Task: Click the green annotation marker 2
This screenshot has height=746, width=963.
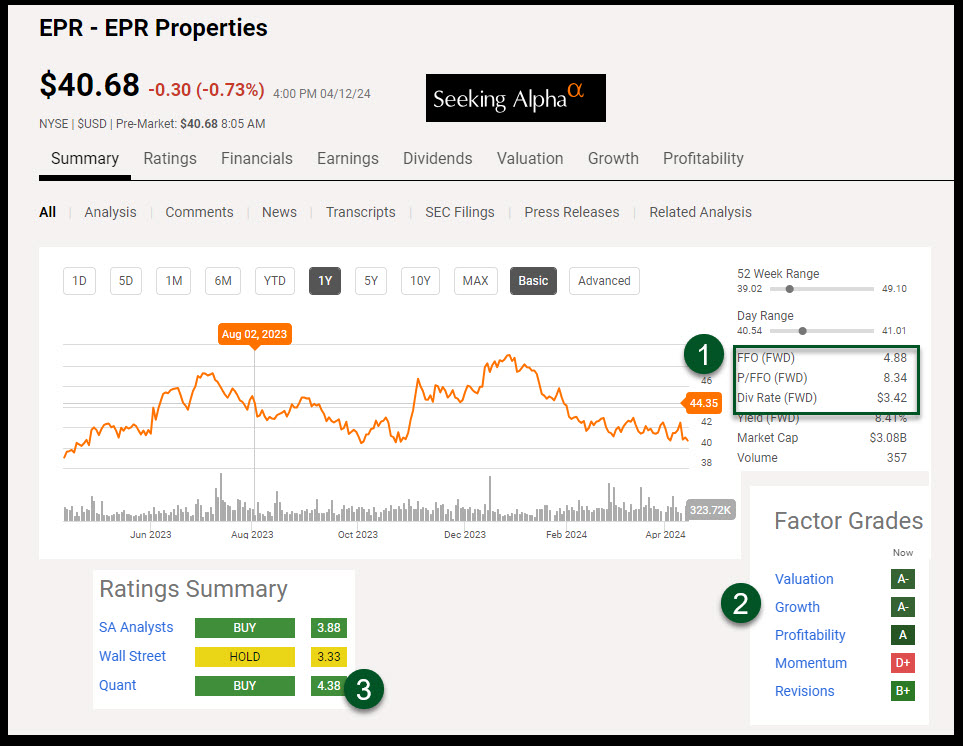Action: click(741, 603)
